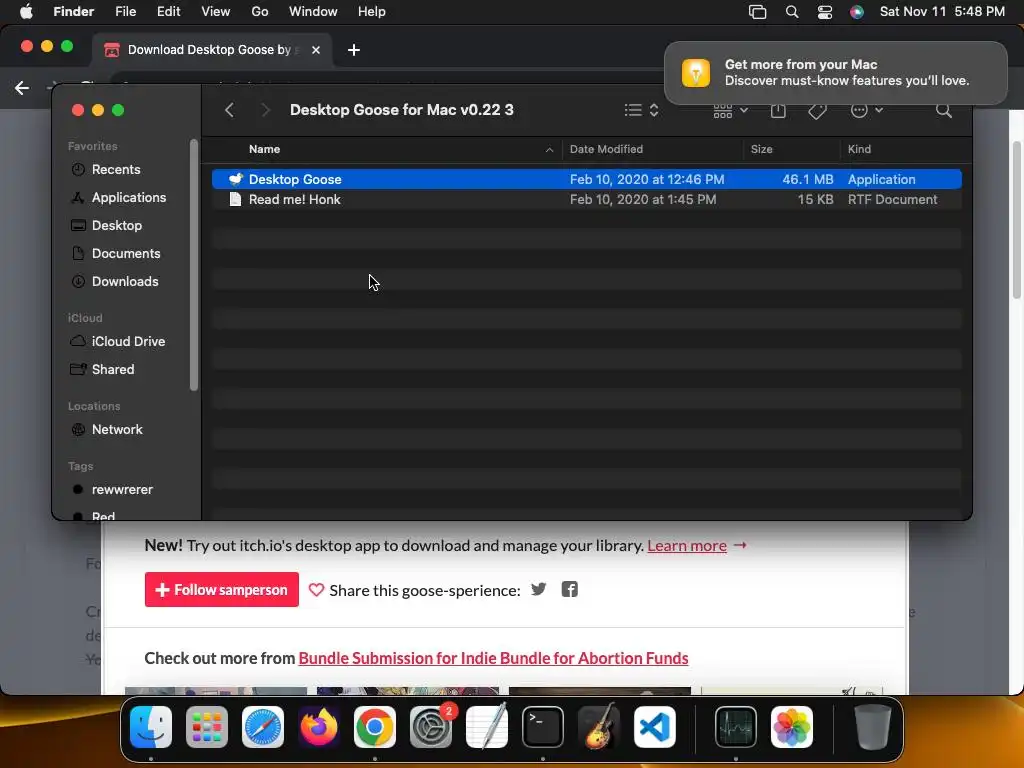Image resolution: width=1024 pixels, height=768 pixels.
Task: Click the Facebook share icon
Action: pos(569,590)
